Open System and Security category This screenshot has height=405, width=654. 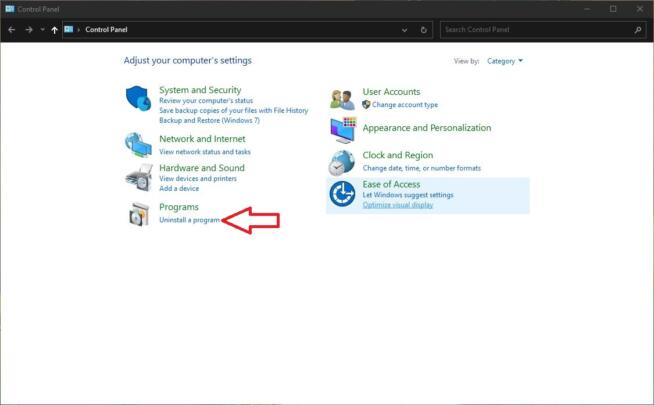200,90
